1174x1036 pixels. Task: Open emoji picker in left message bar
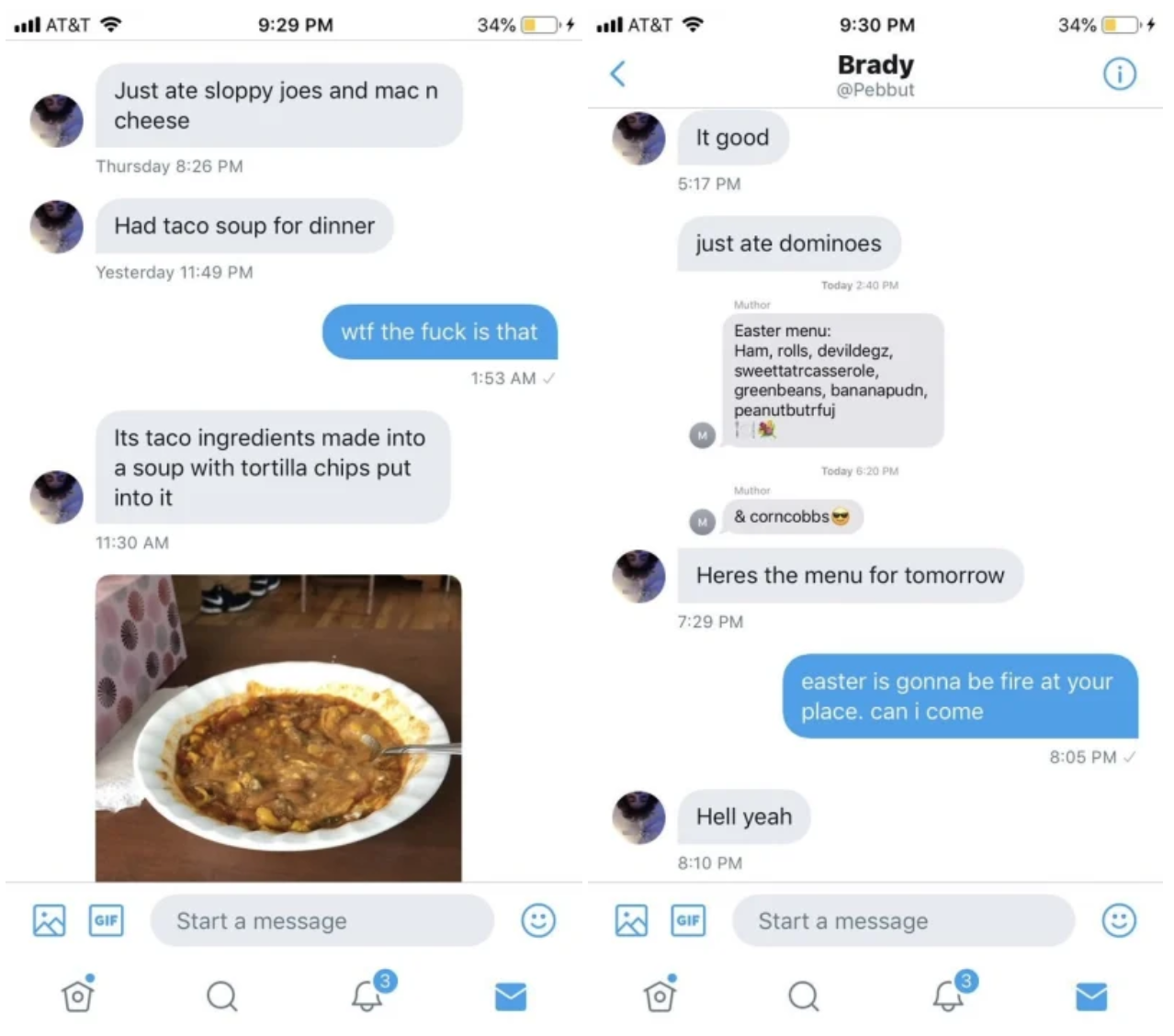click(538, 920)
